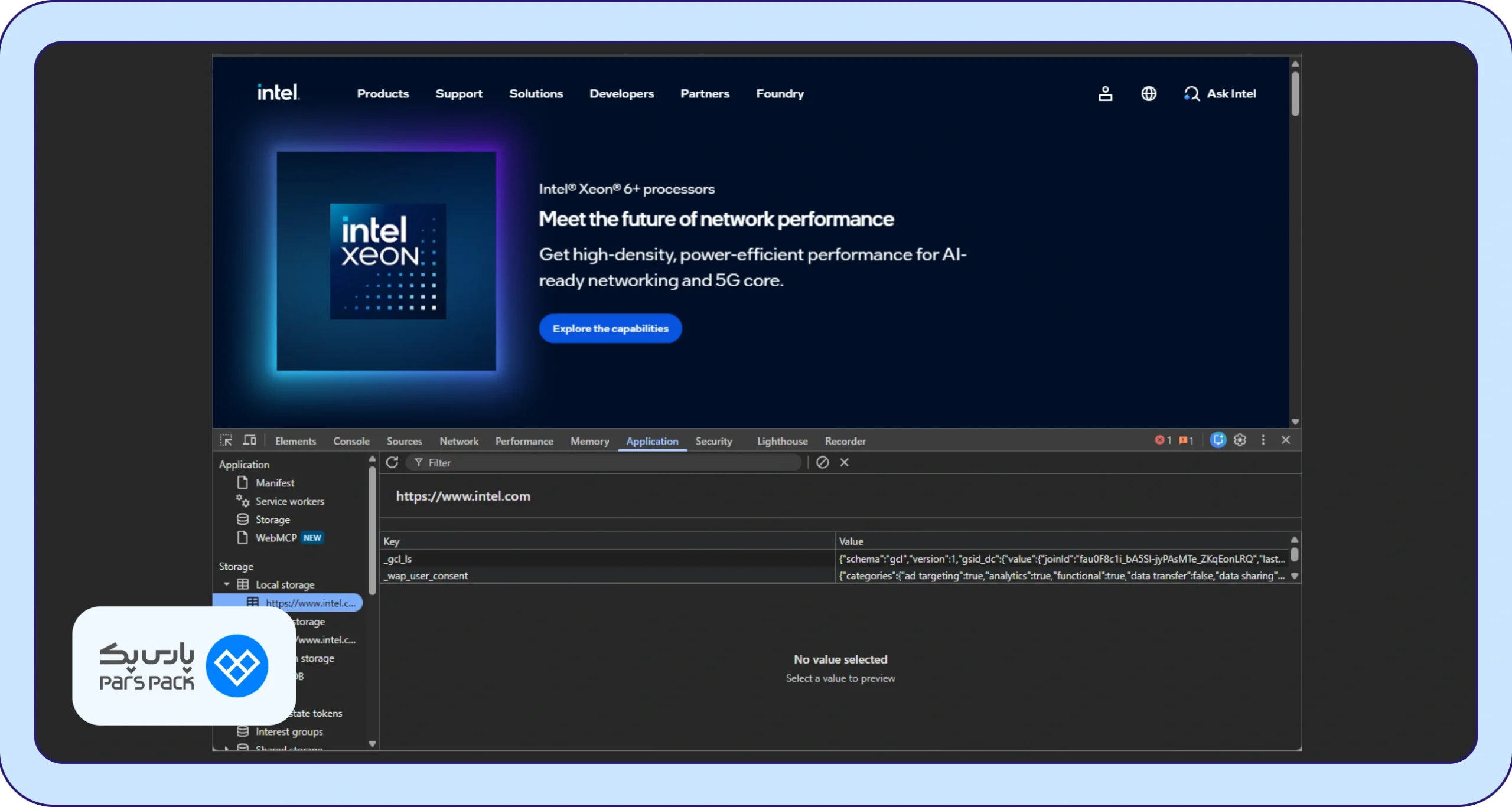Open the blue AI assistance icon

point(1218,440)
